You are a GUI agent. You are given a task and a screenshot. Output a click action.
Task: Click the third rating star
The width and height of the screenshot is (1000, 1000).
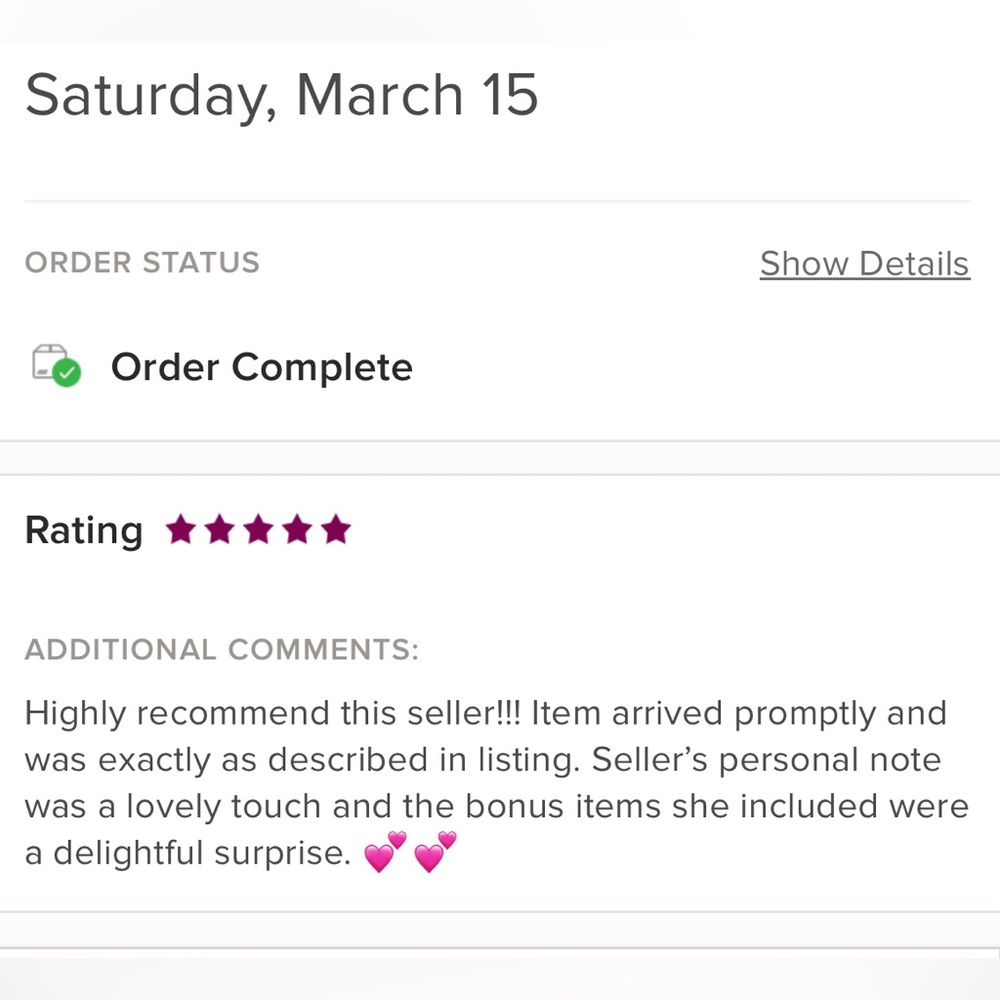click(x=258, y=530)
